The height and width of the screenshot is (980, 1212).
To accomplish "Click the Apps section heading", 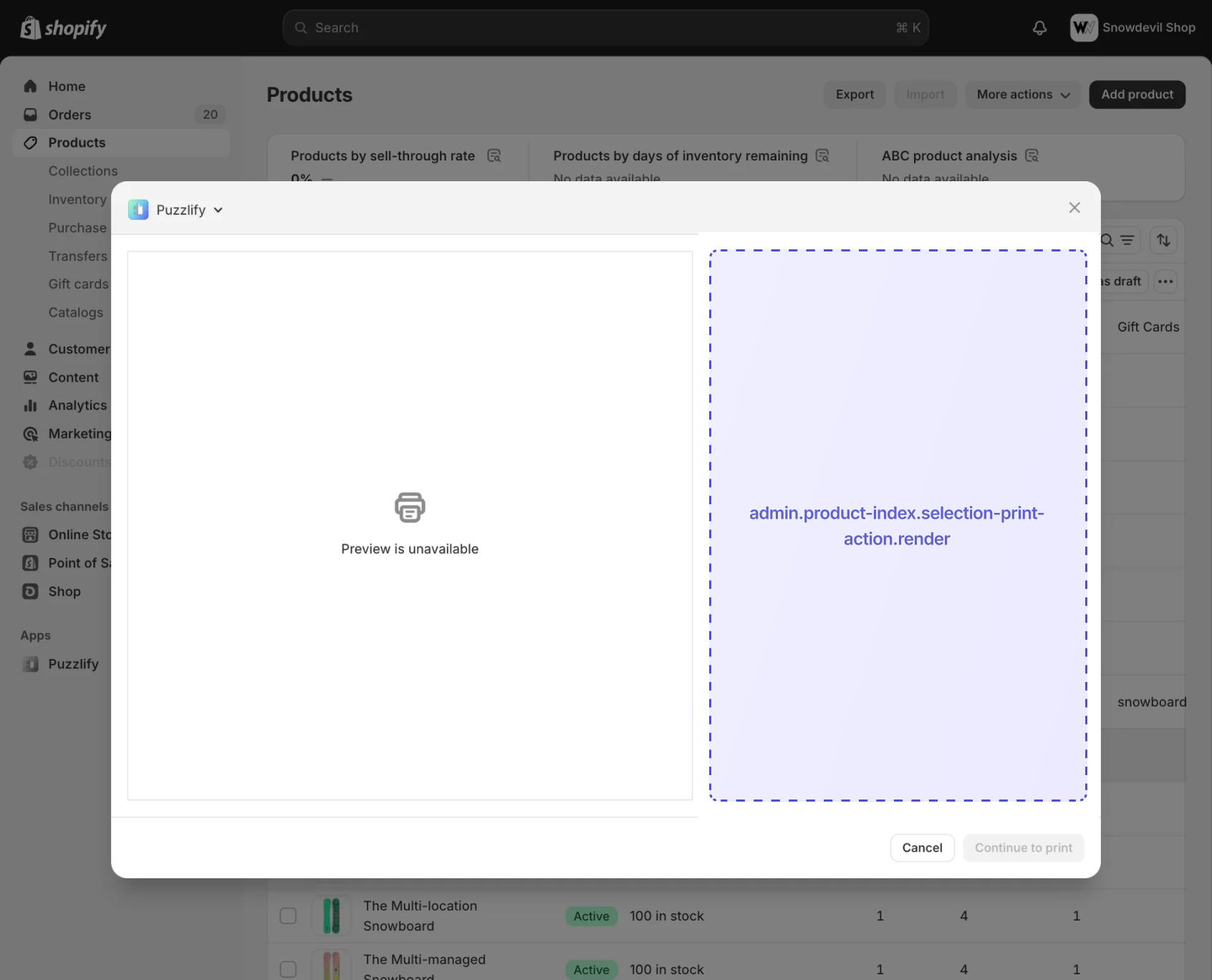I will (36, 635).
